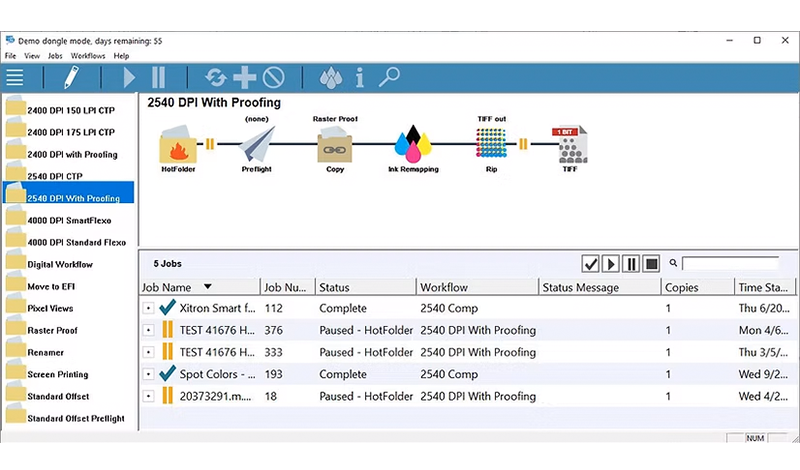Select 2400 DPI 150 LPI CTP workflow folder

[x=69, y=109]
